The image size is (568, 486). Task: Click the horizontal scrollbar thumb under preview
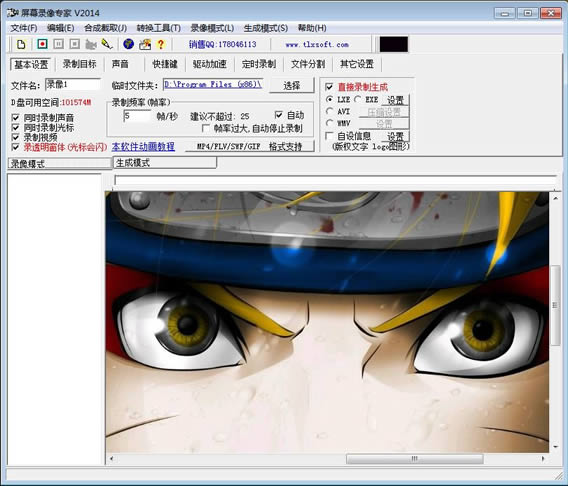tap(414, 458)
